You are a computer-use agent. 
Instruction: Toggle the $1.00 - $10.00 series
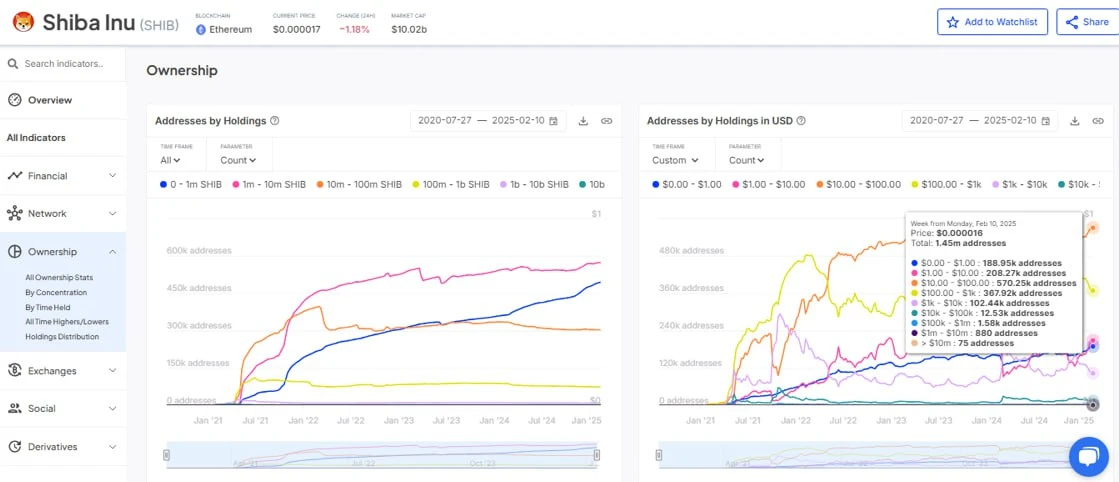point(767,184)
